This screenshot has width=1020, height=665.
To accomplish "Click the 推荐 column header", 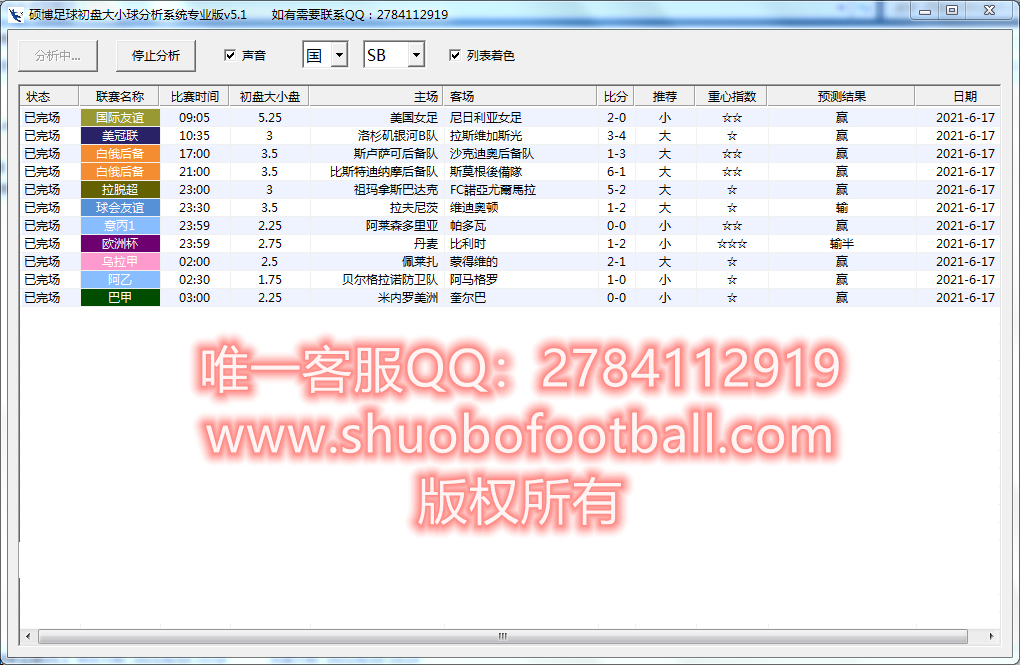I will click(x=664, y=96).
